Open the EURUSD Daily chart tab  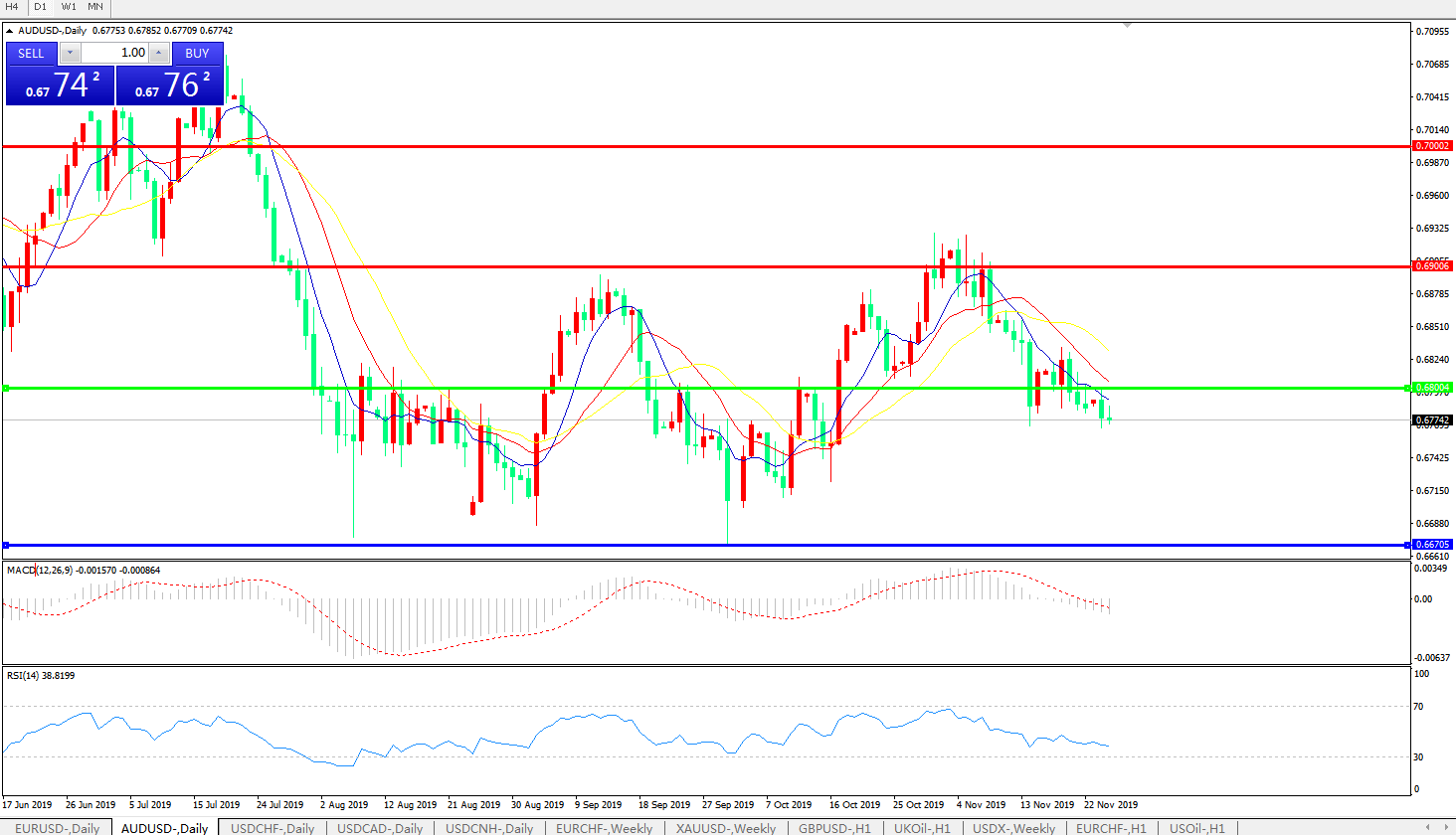pyautogui.click(x=57, y=828)
